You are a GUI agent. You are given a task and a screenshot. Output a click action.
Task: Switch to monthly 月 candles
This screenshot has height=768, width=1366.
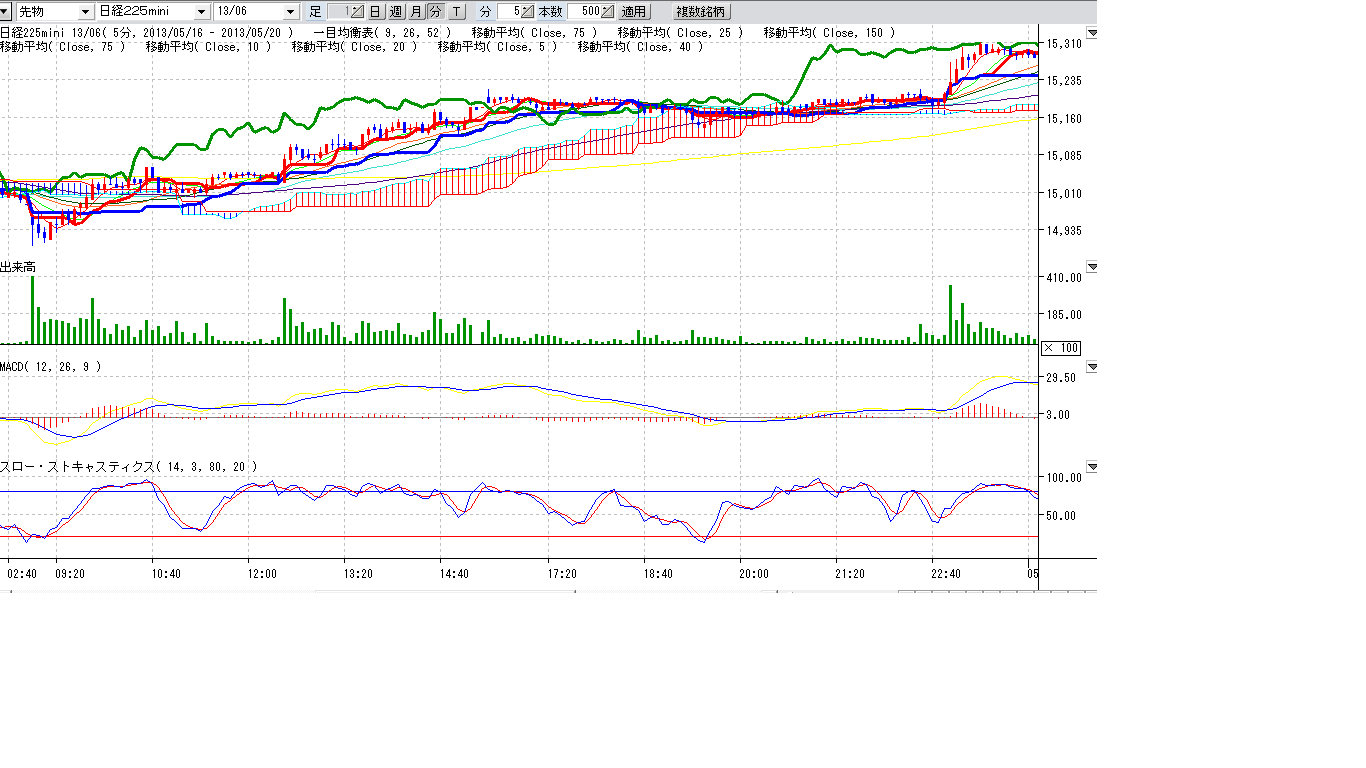tap(416, 12)
